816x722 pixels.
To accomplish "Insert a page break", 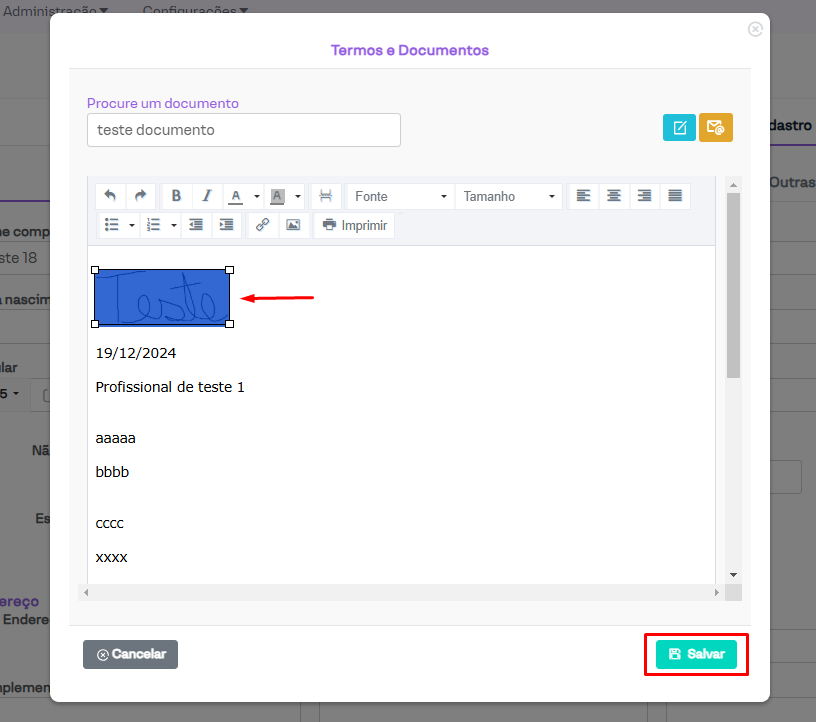I will click(325, 196).
